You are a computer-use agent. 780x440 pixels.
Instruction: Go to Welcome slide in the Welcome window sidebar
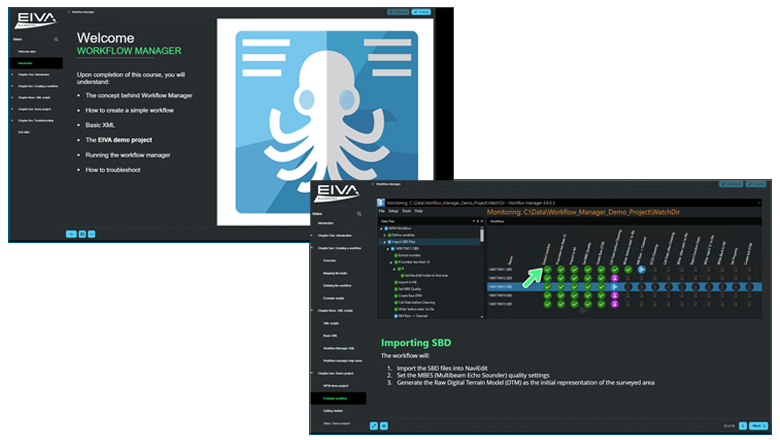27,51
